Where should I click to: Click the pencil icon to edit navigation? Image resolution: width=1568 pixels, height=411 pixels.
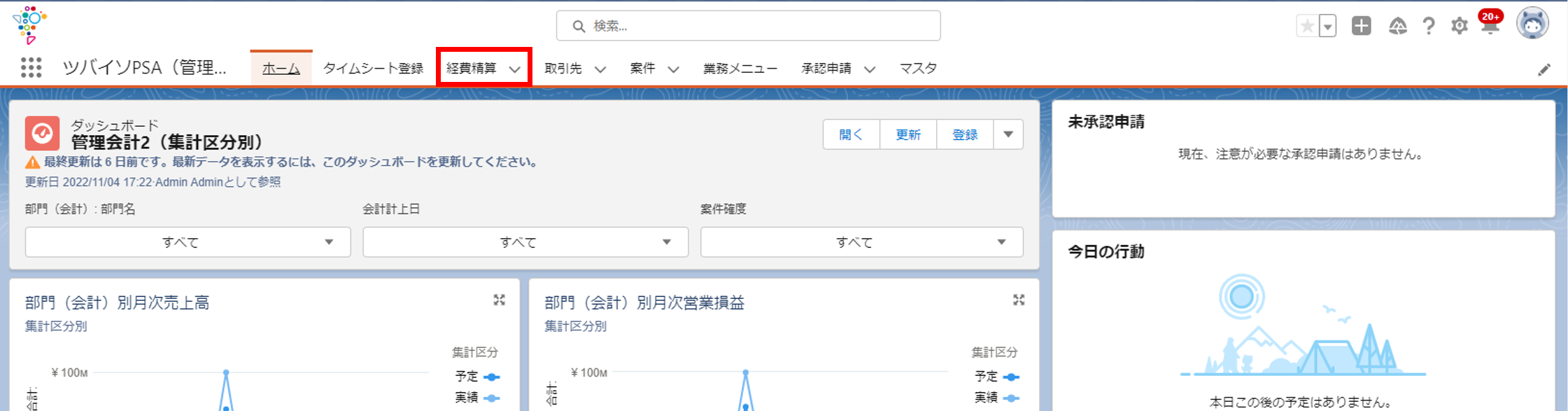coord(1544,69)
